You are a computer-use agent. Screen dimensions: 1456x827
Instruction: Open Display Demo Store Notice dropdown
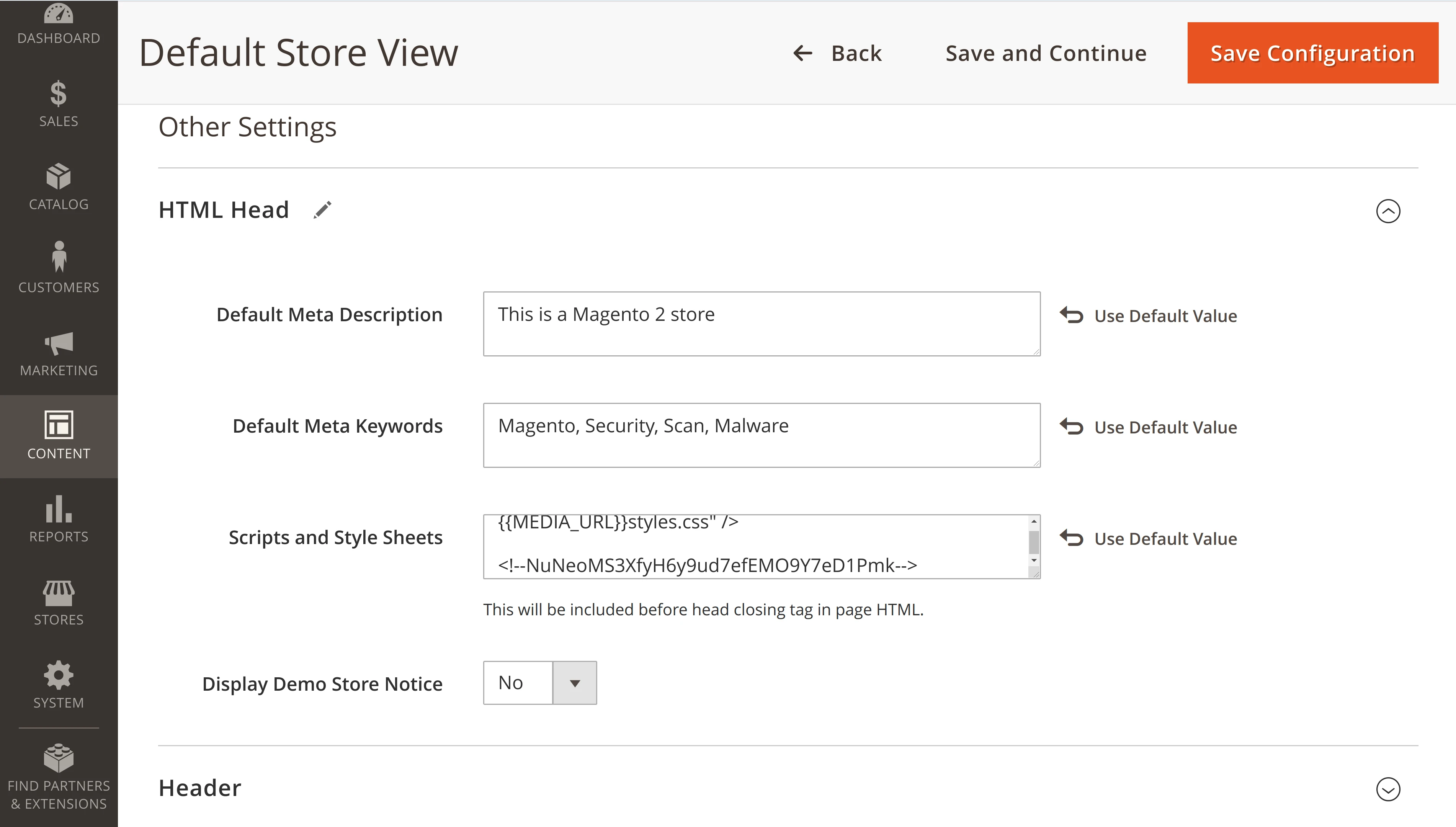coord(539,683)
